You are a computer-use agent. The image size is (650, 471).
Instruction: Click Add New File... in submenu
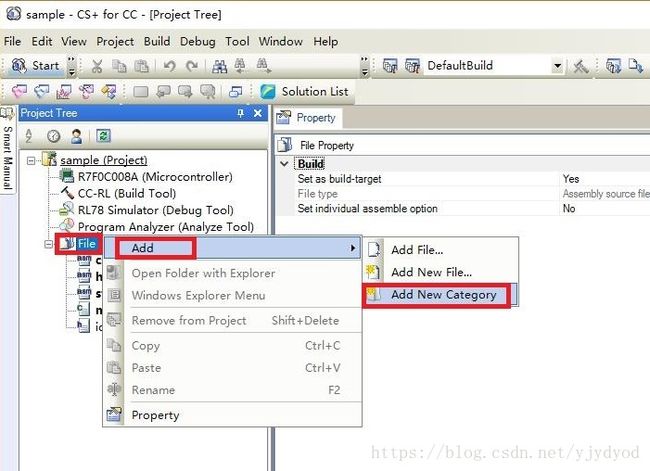pos(441,272)
